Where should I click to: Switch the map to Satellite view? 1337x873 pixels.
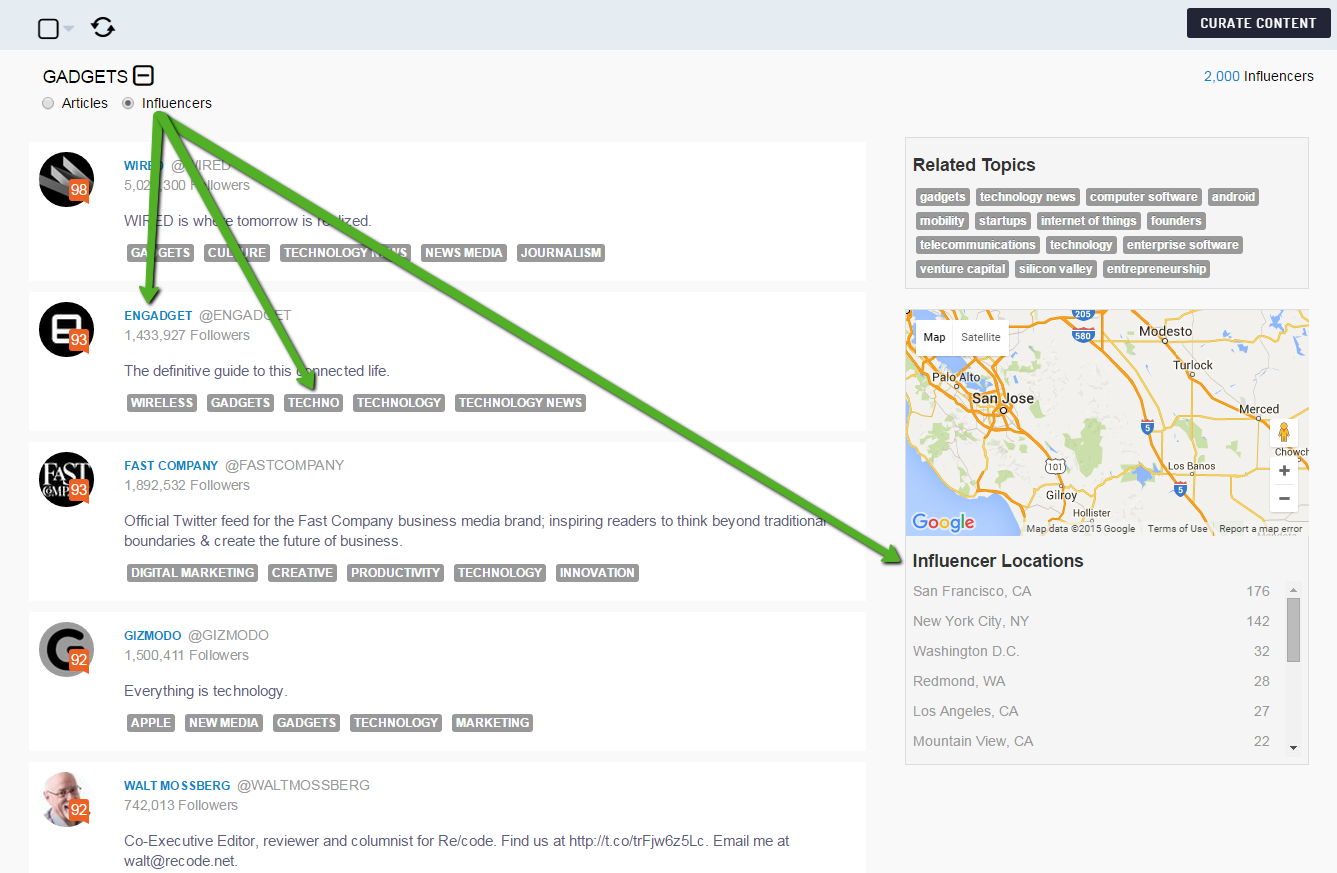pyautogui.click(x=981, y=337)
